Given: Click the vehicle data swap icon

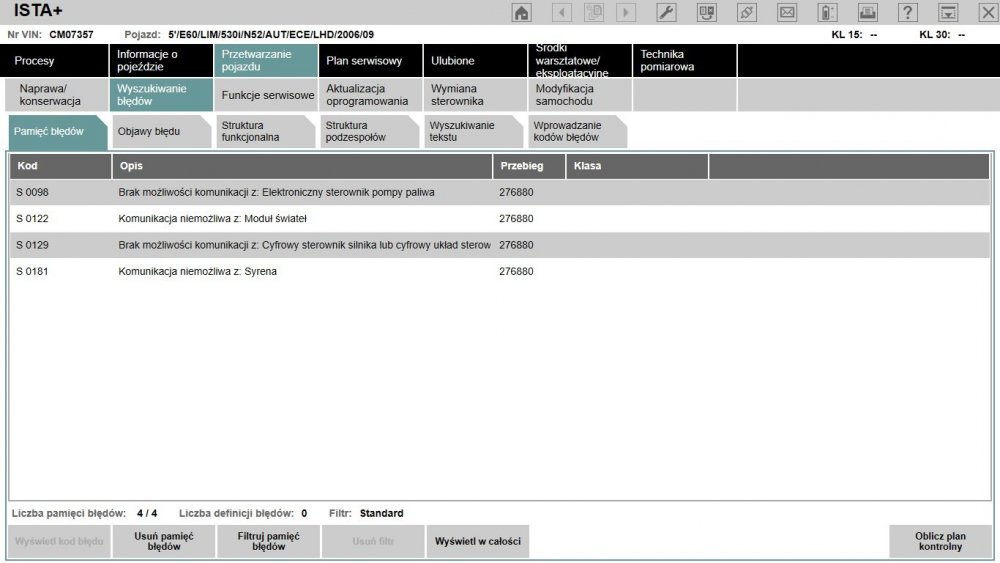Looking at the screenshot, I should [707, 12].
